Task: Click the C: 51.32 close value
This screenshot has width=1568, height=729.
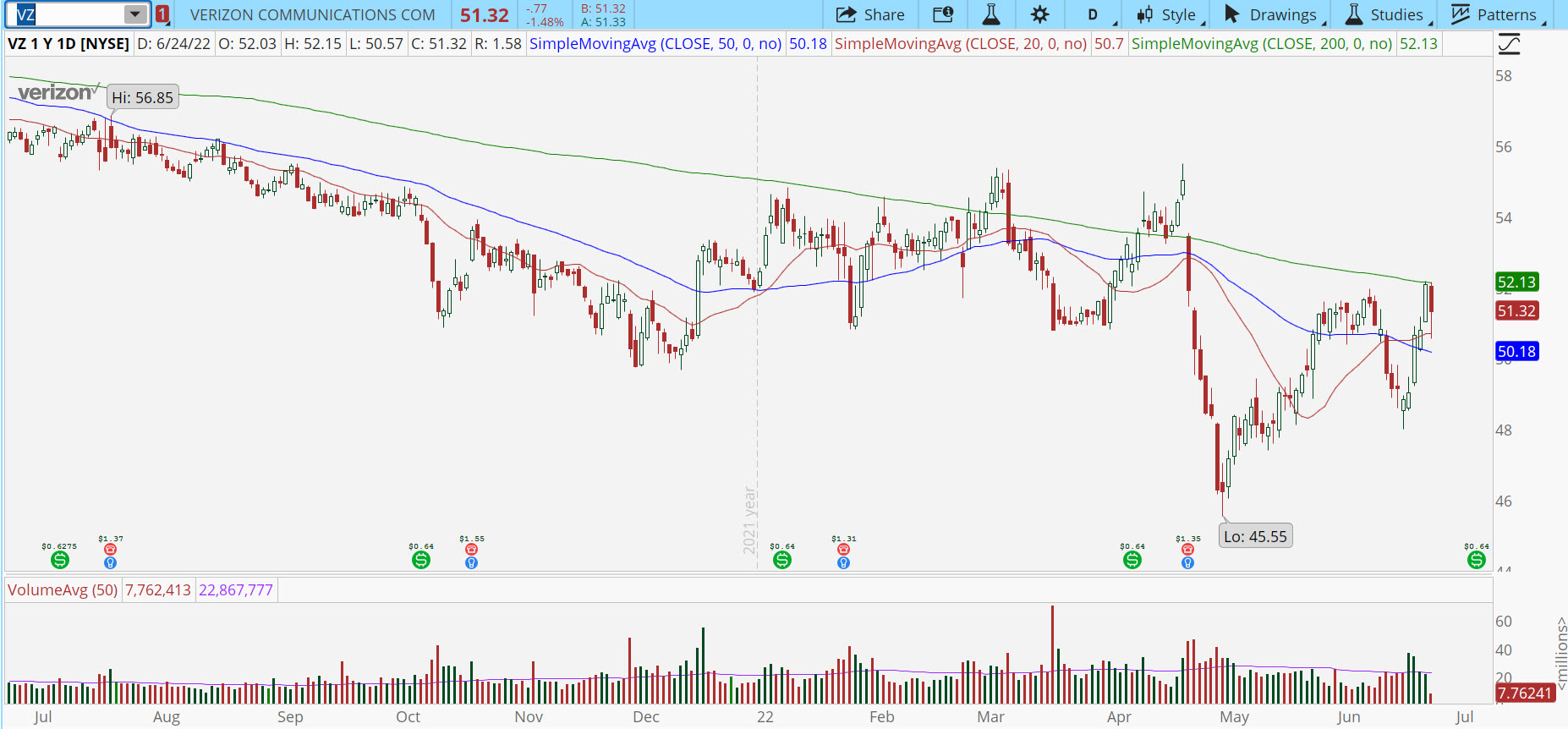Action: 439,44
